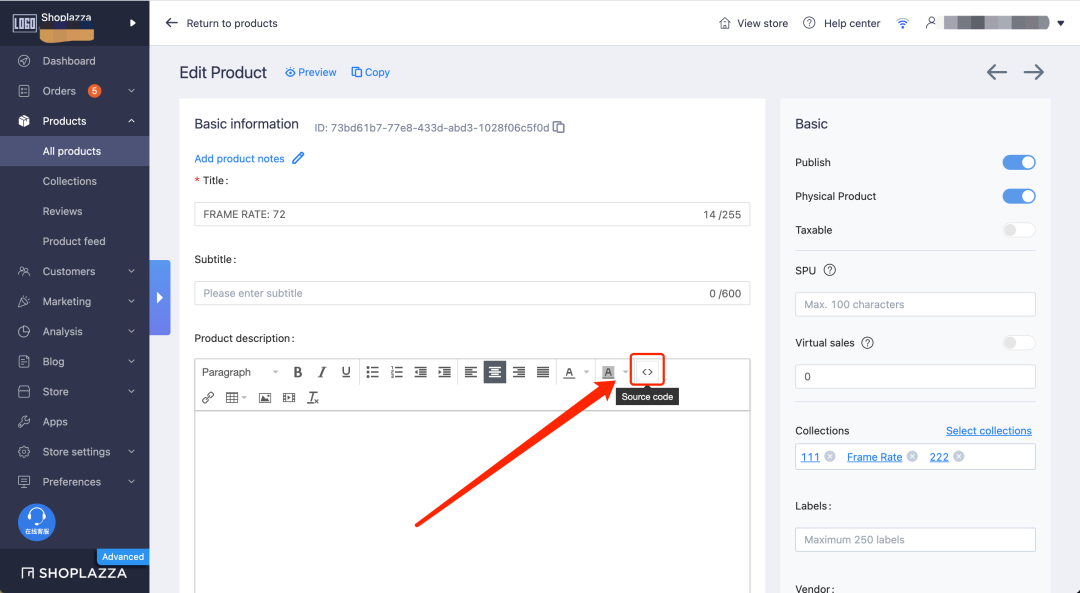Remove 111 collection tag
The width and height of the screenshot is (1080, 593).
pos(830,457)
